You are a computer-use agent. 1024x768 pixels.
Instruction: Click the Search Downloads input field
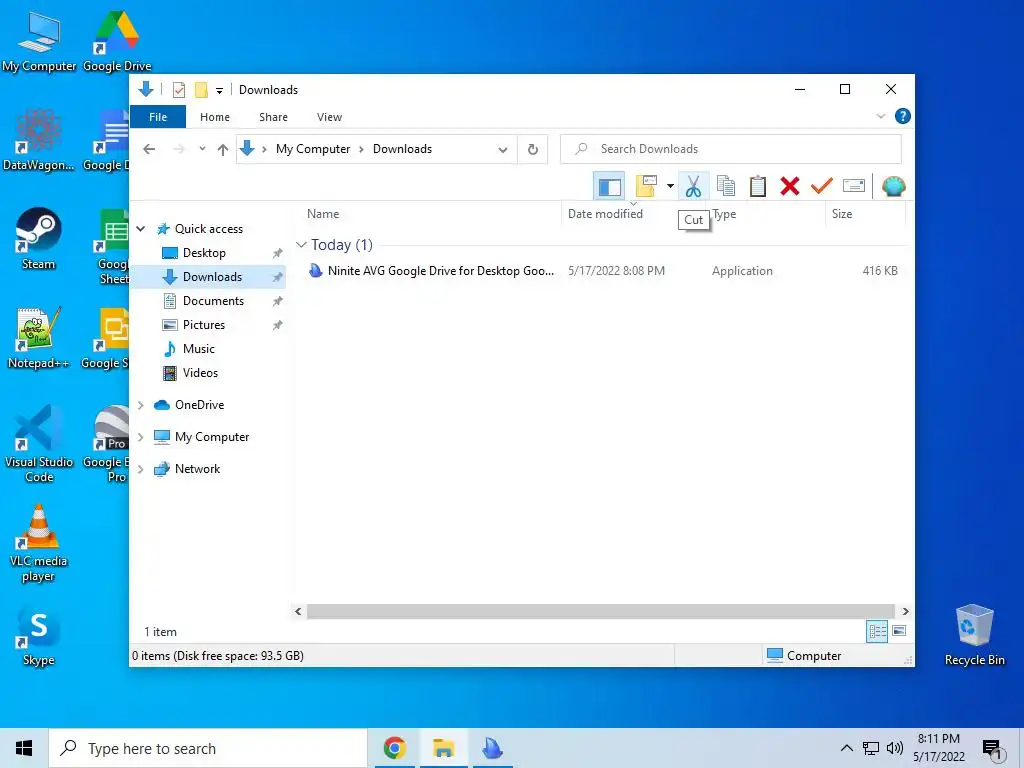point(731,149)
